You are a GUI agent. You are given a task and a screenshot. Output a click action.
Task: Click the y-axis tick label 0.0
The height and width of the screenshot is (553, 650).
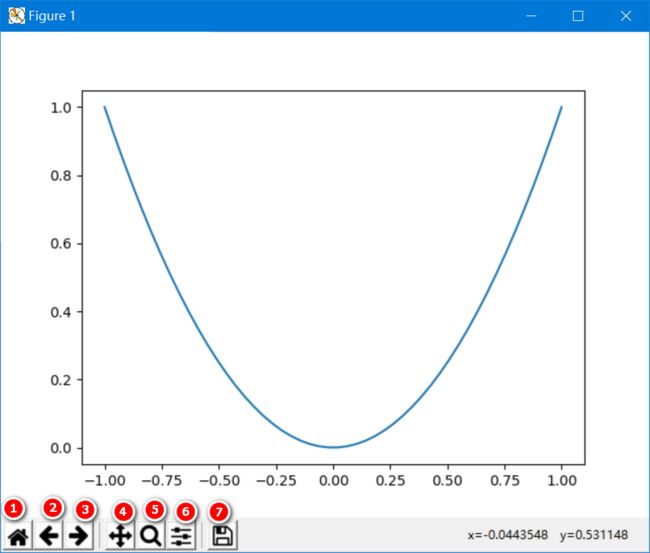click(x=61, y=449)
